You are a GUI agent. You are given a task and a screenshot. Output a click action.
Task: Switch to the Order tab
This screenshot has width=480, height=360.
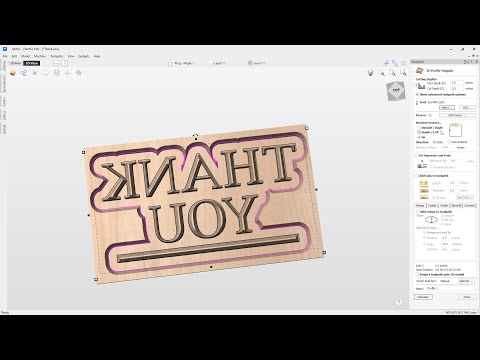[444, 205]
